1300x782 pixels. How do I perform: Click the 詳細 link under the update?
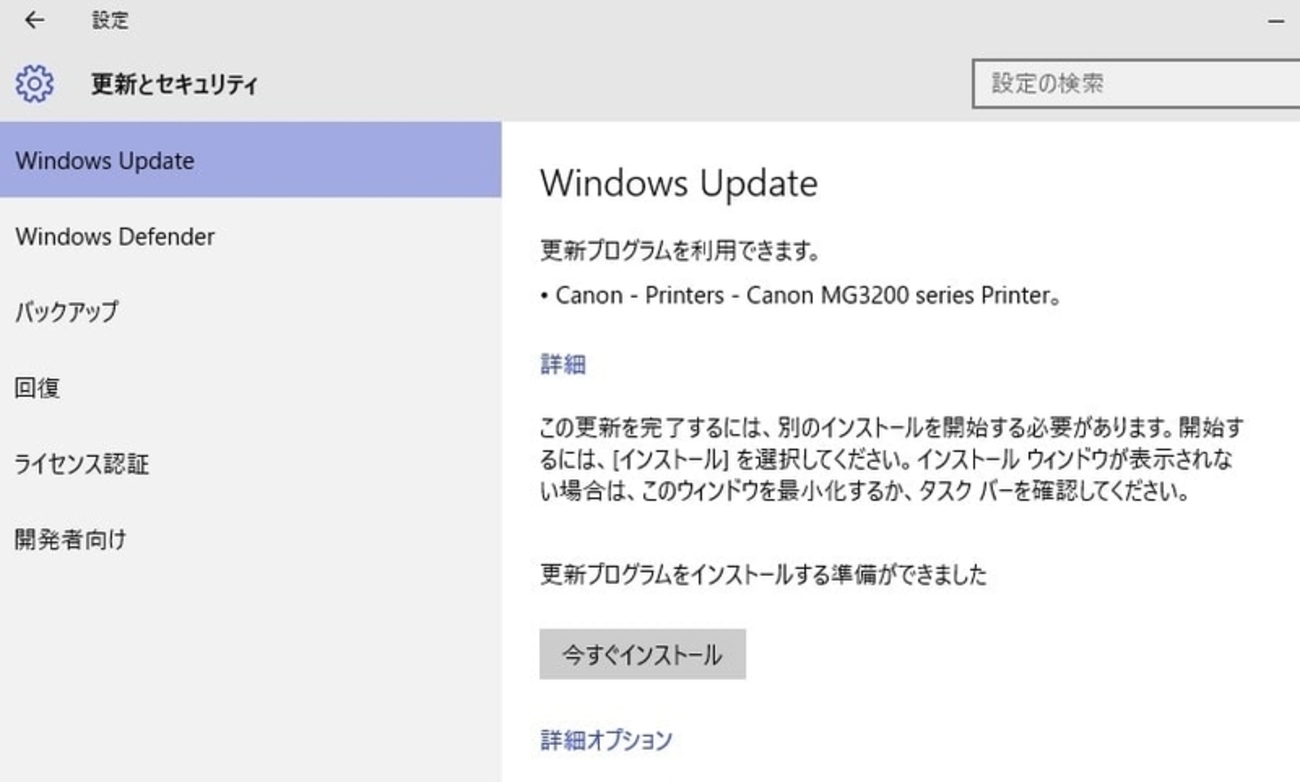563,364
